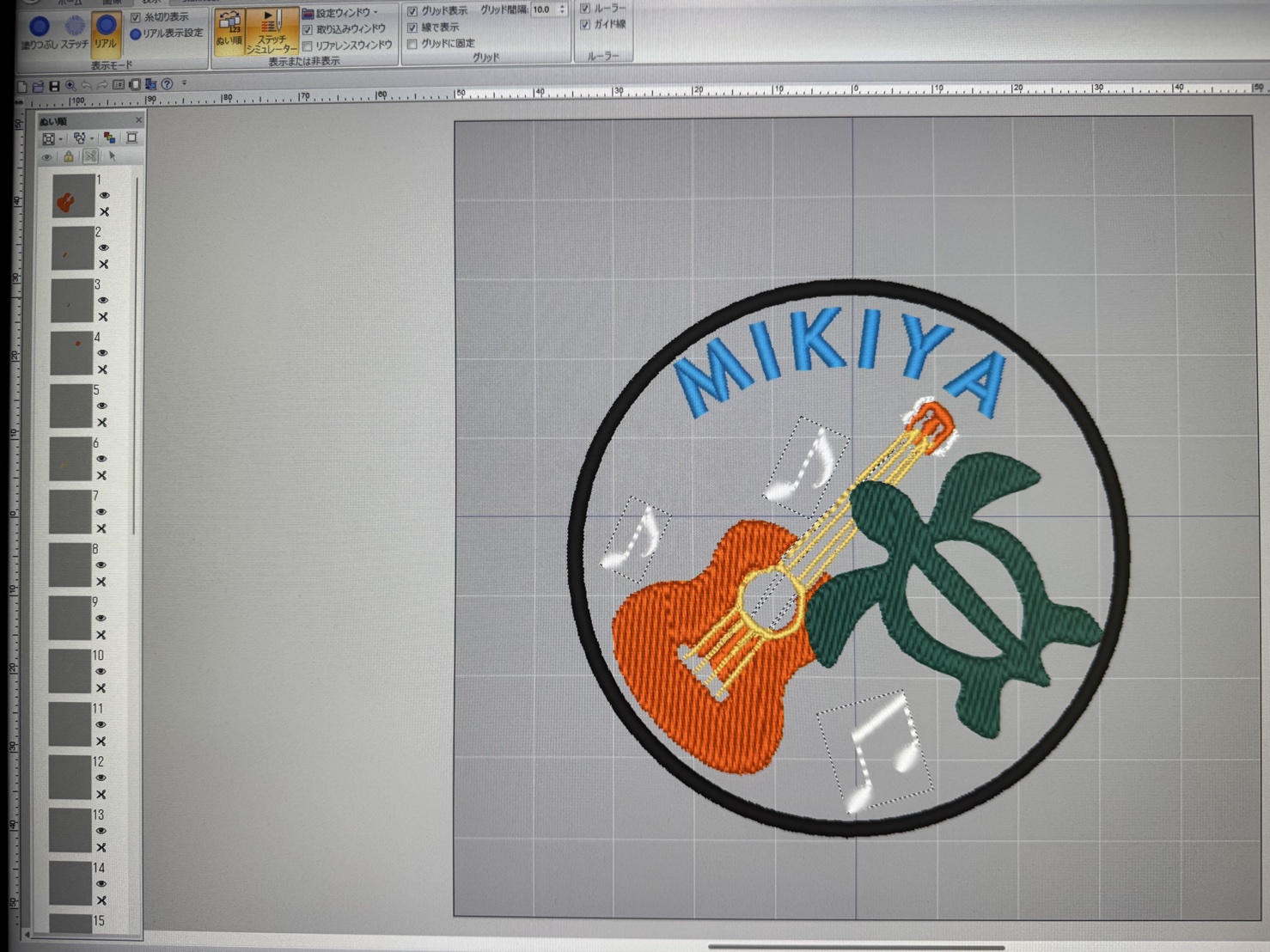Screen dimensions: 1270x952
Task: Click the design settings icon after Redo
Action: tap(119, 85)
